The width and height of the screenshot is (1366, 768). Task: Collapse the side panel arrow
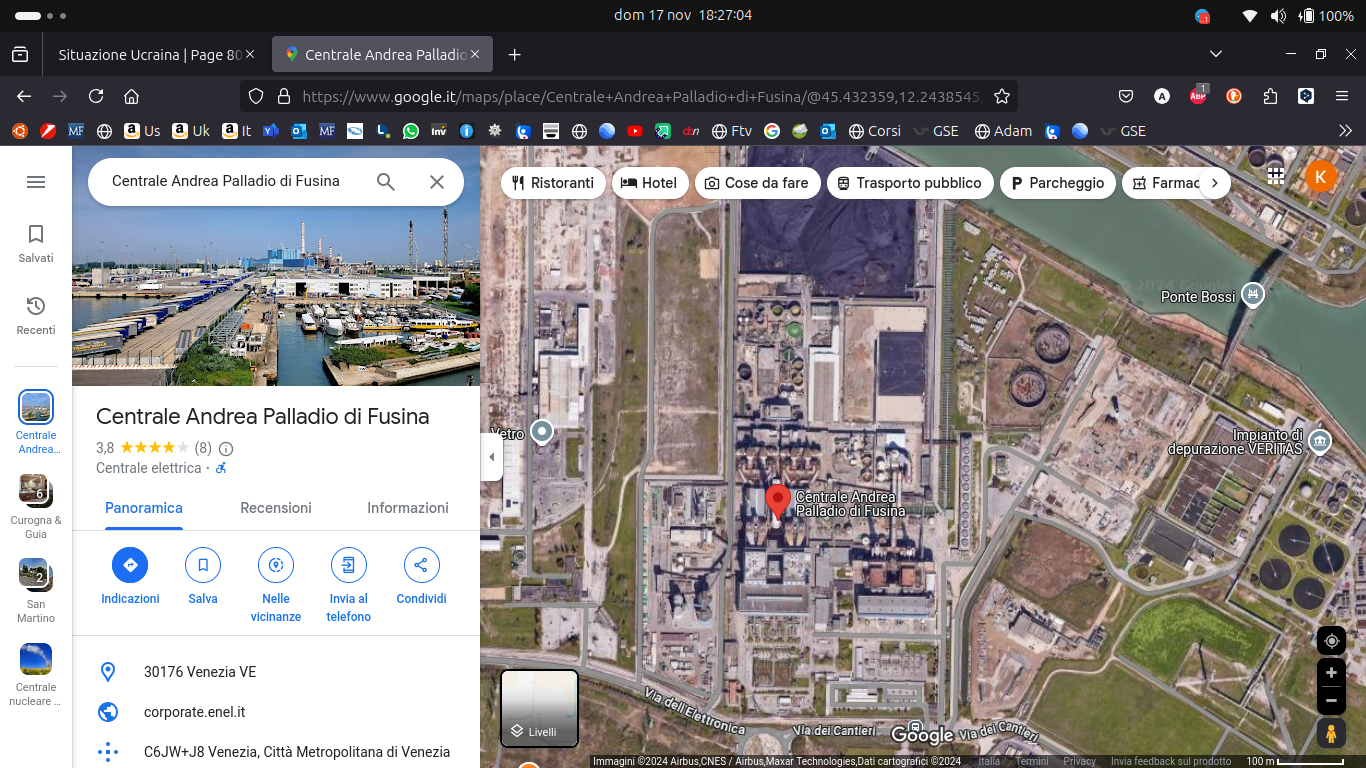(x=491, y=457)
